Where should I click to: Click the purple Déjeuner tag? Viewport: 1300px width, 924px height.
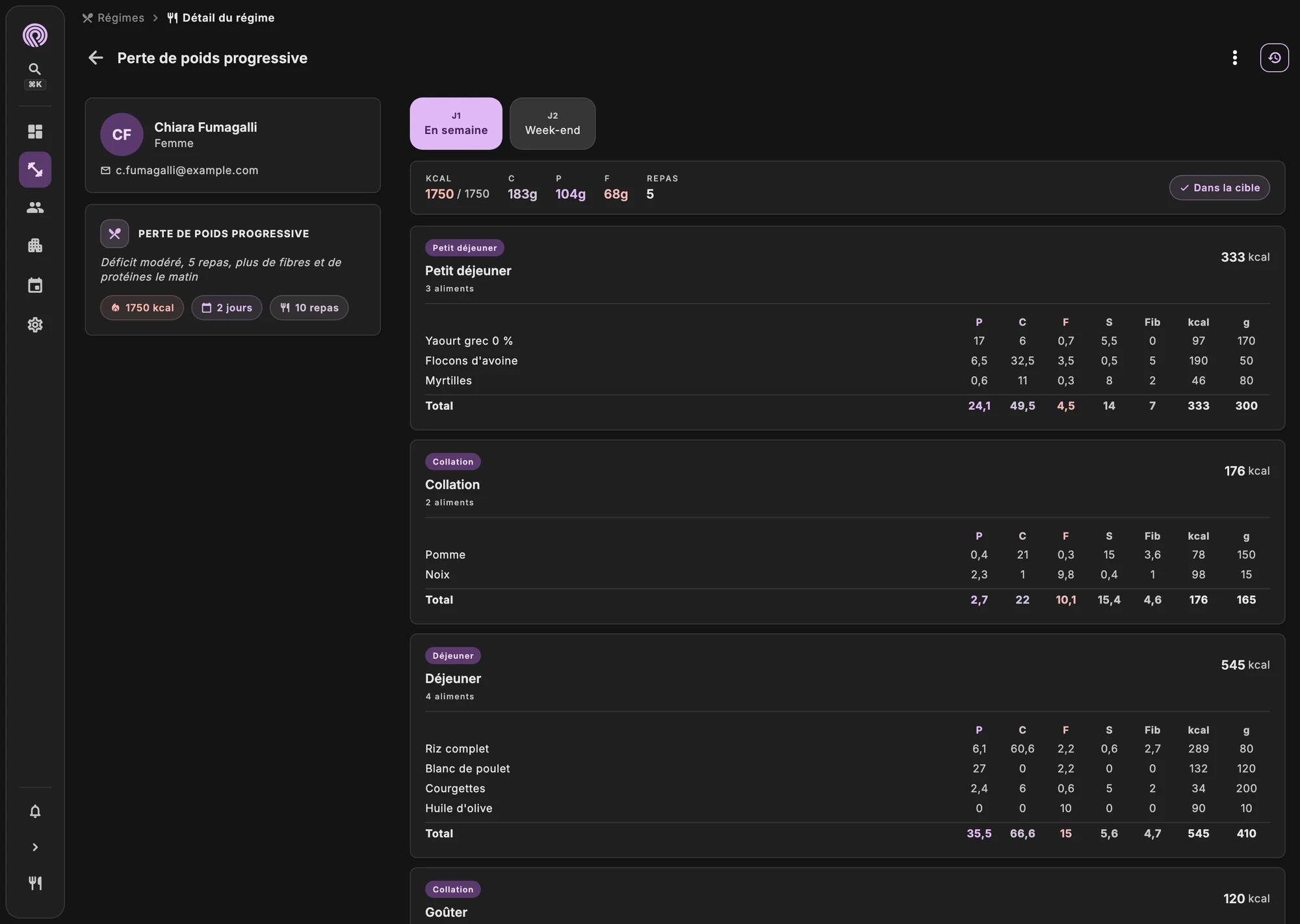click(x=453, y=656)
